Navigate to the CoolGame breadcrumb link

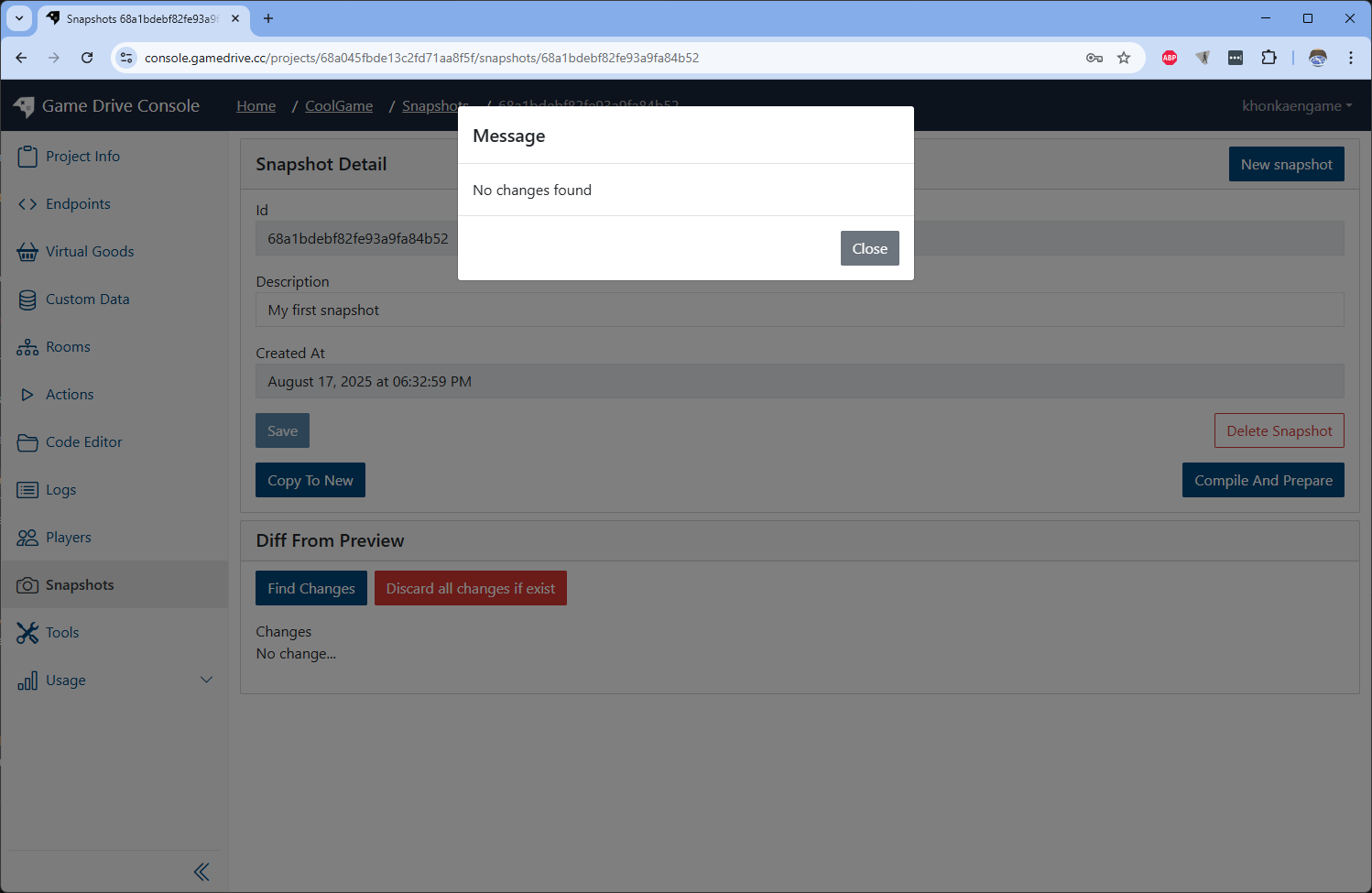tap(339, 106)
